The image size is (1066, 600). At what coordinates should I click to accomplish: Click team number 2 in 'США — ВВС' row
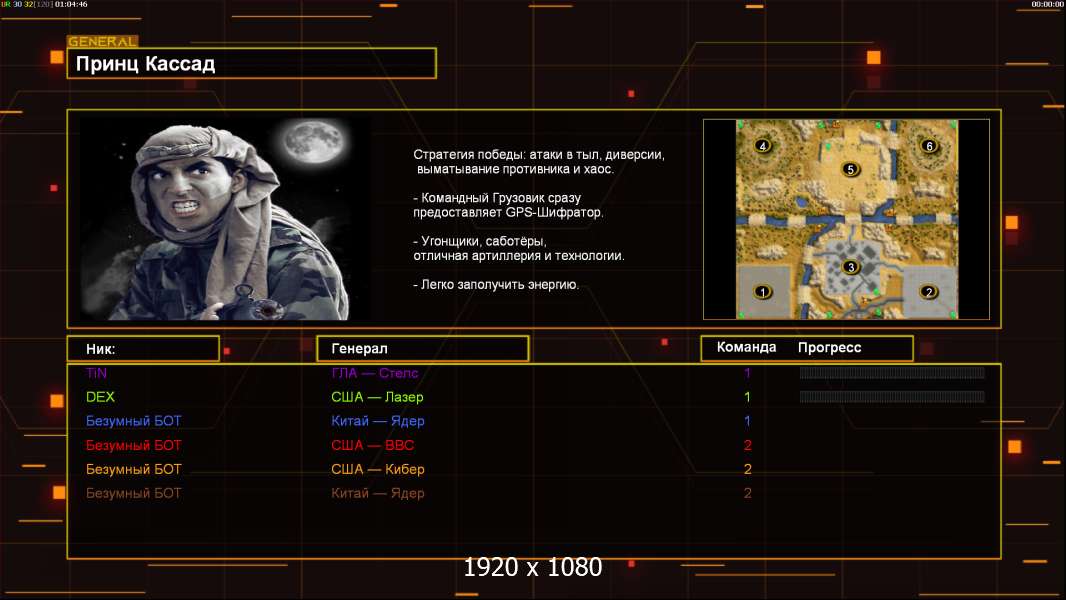747,446
